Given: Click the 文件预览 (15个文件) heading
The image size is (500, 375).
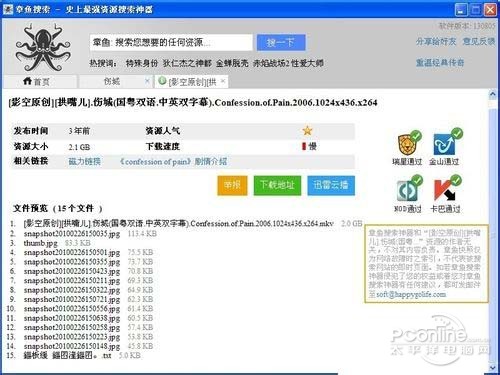Looking at the screenshot, I should pos(57,209).
